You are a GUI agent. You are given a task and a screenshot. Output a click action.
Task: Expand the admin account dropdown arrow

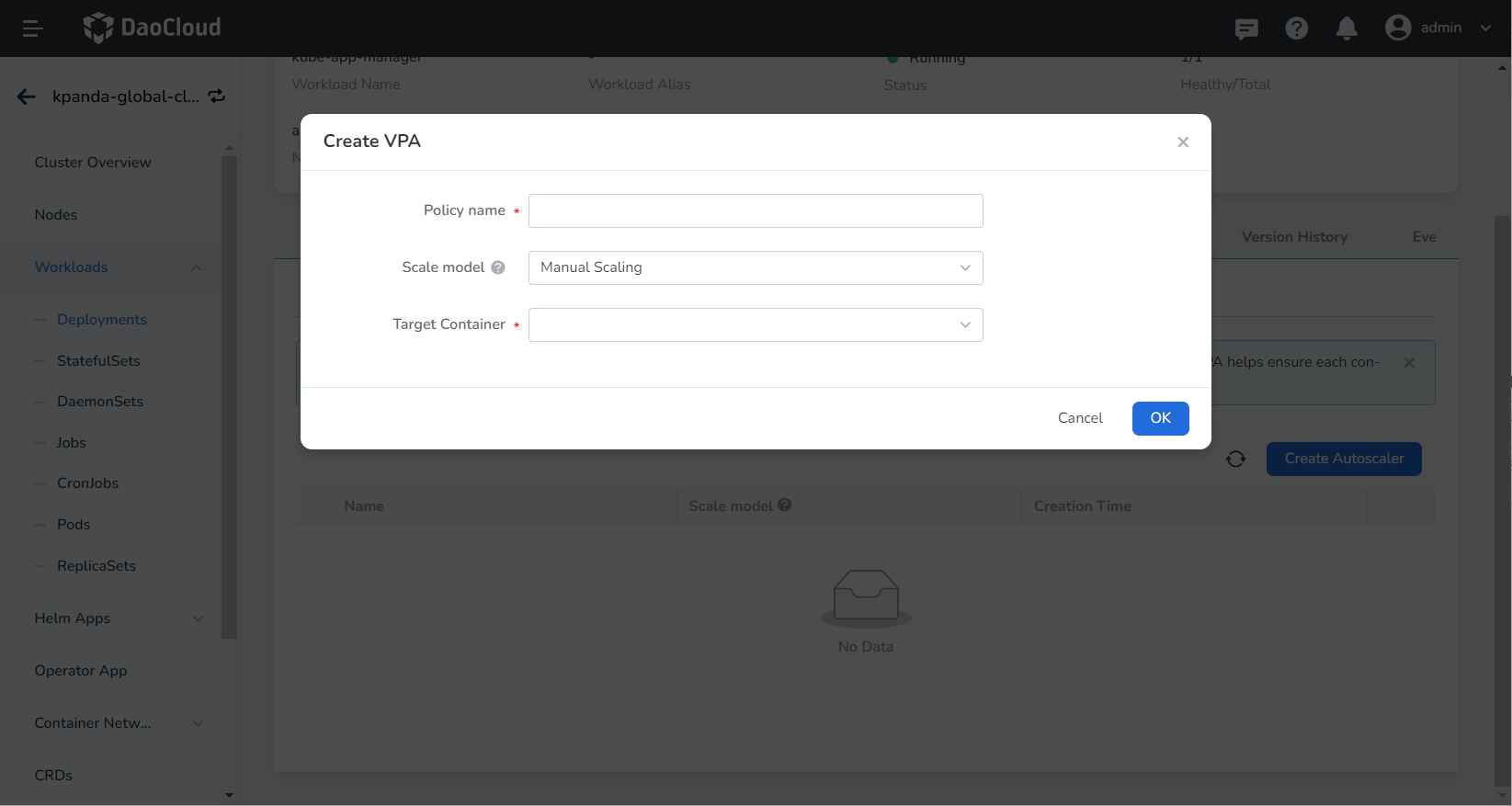(x=1485, y=28)
